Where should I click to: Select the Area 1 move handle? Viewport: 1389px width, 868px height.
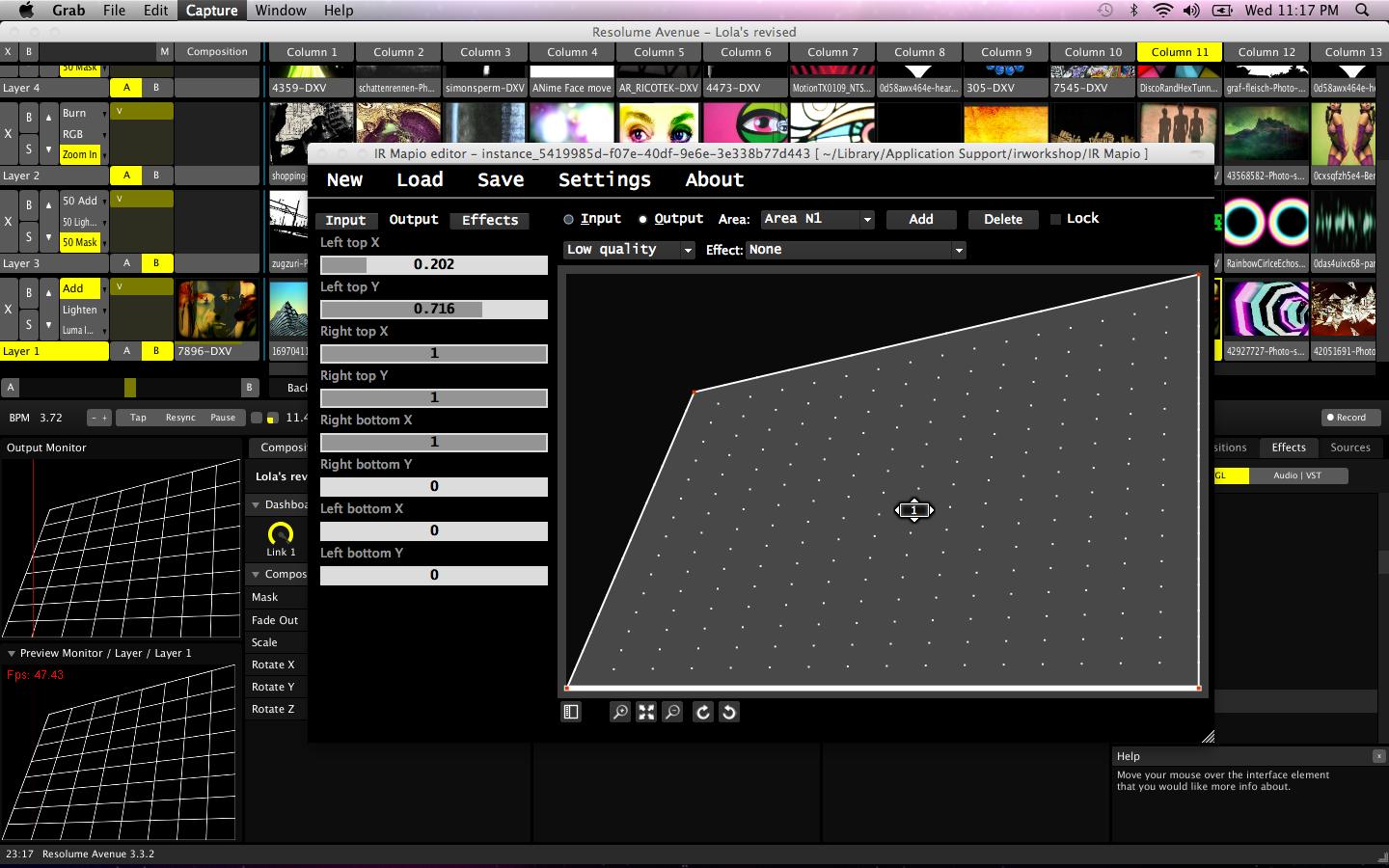click(914, 509)
